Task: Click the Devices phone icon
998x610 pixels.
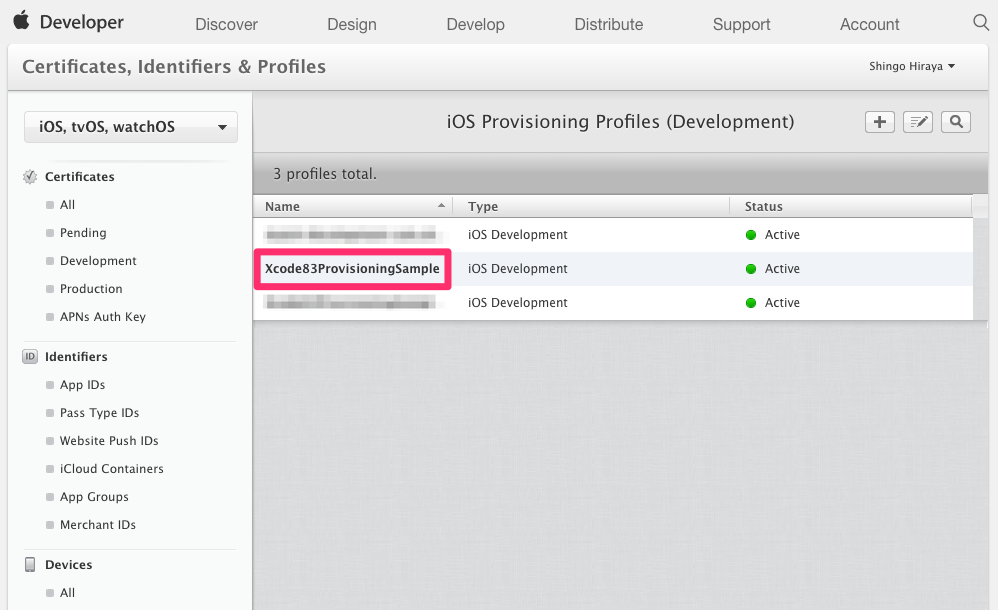Action: point(30,565)
